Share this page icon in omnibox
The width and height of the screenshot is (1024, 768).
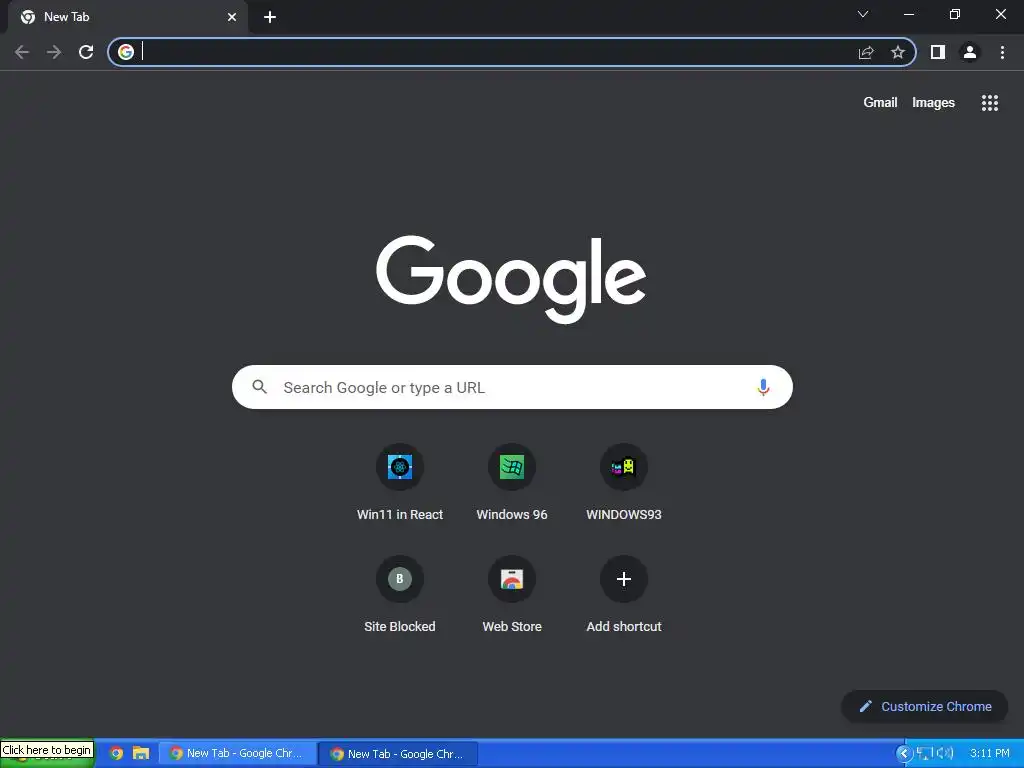pos(866,52)
